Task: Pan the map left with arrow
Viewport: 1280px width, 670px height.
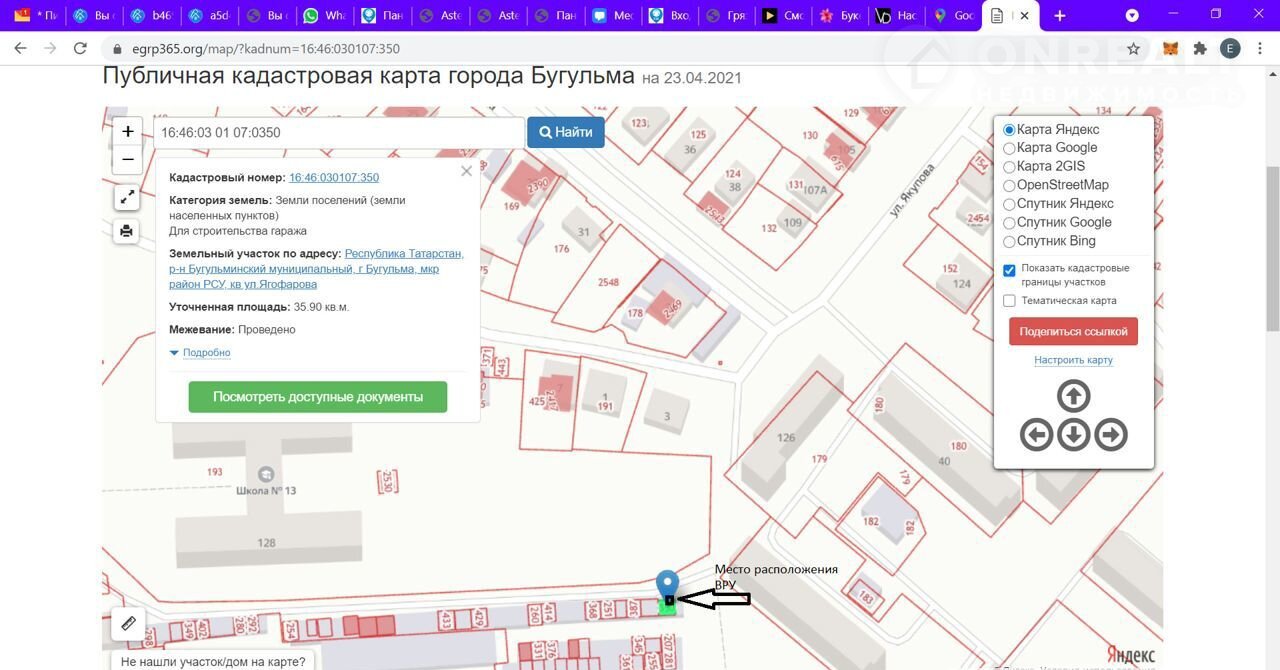Action: coord(1036,435)
